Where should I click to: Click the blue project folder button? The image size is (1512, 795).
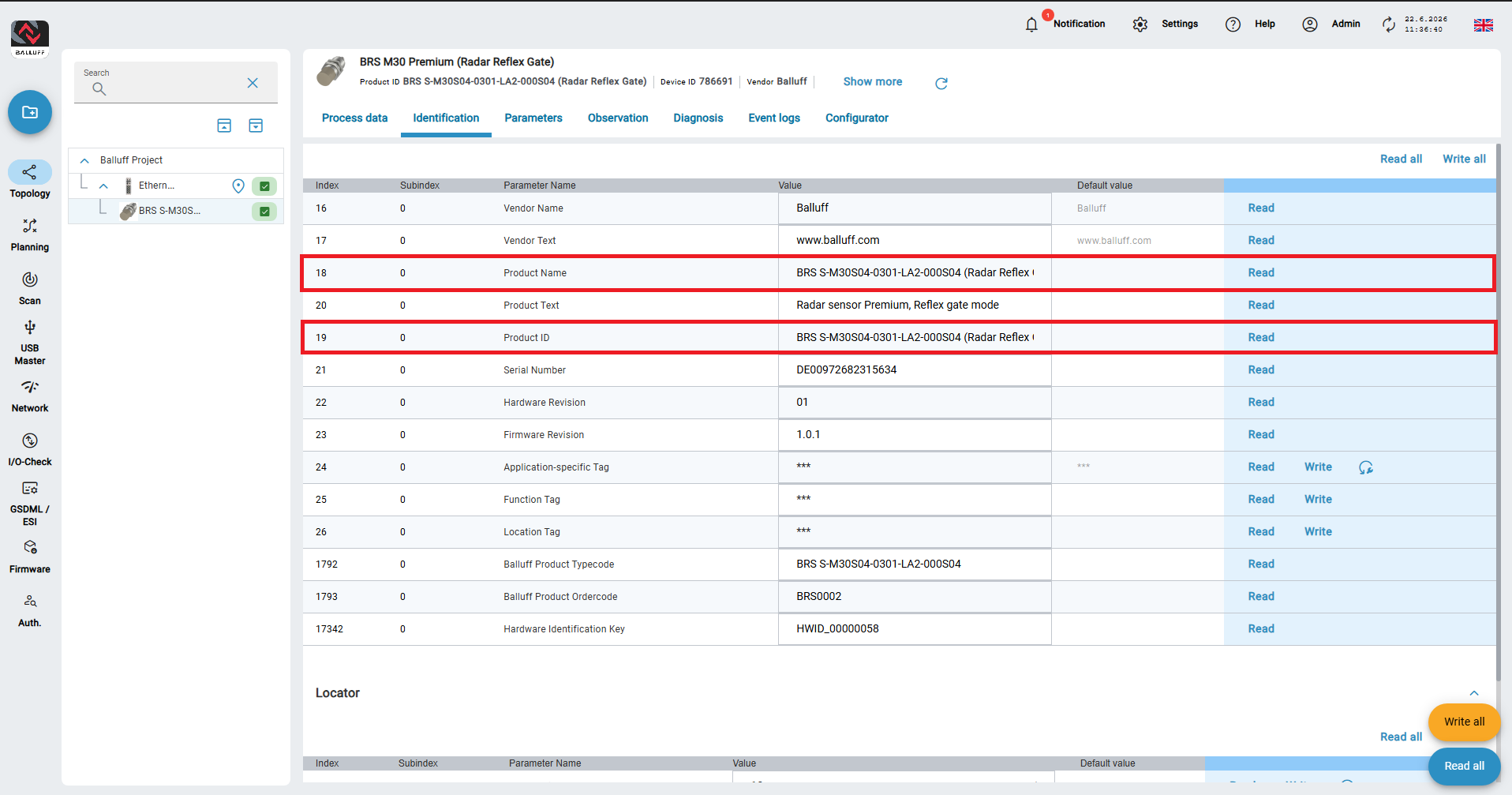[x=30, y=112]
